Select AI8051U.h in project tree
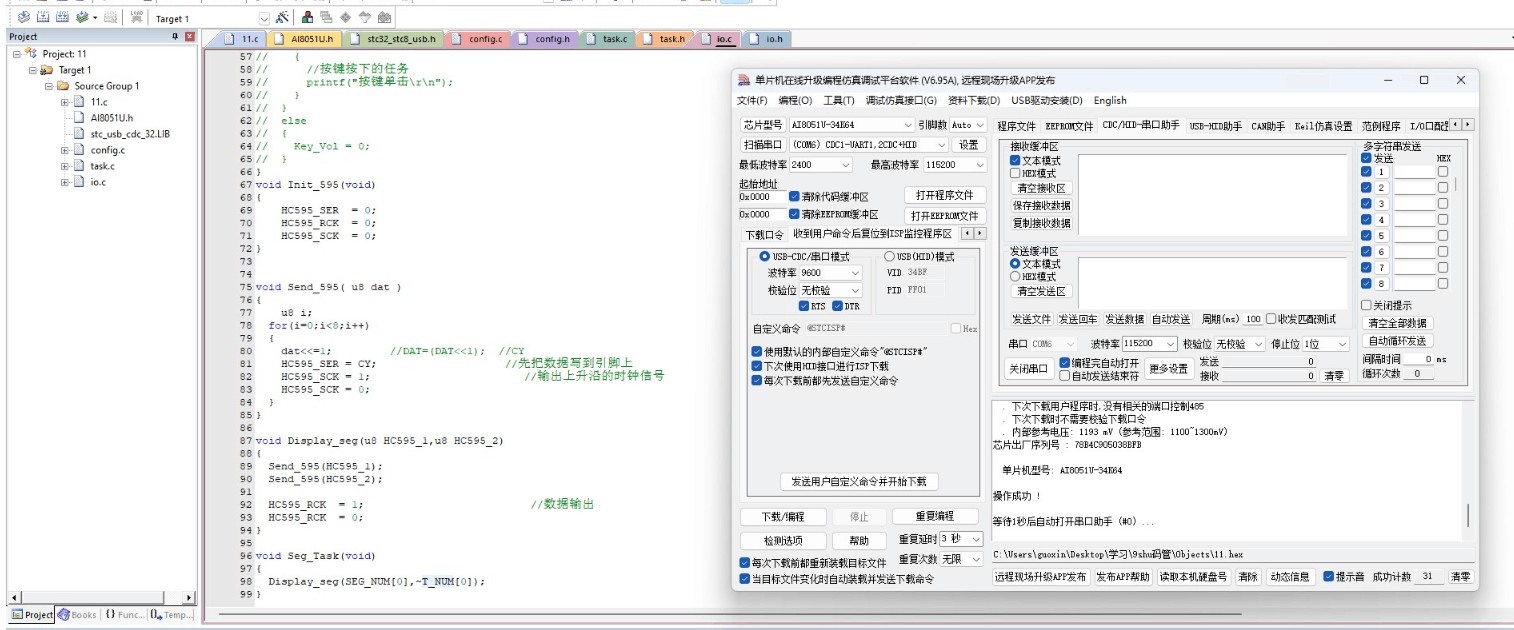This screenshot has width=1514, height=630. click(x=111, y=118)
